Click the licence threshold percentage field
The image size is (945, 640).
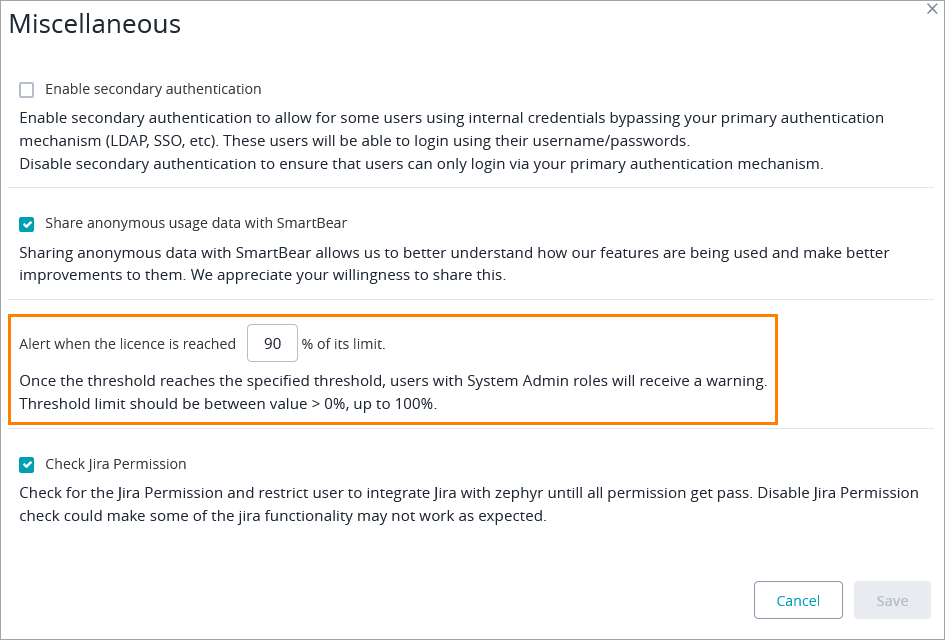pos(272,343)
